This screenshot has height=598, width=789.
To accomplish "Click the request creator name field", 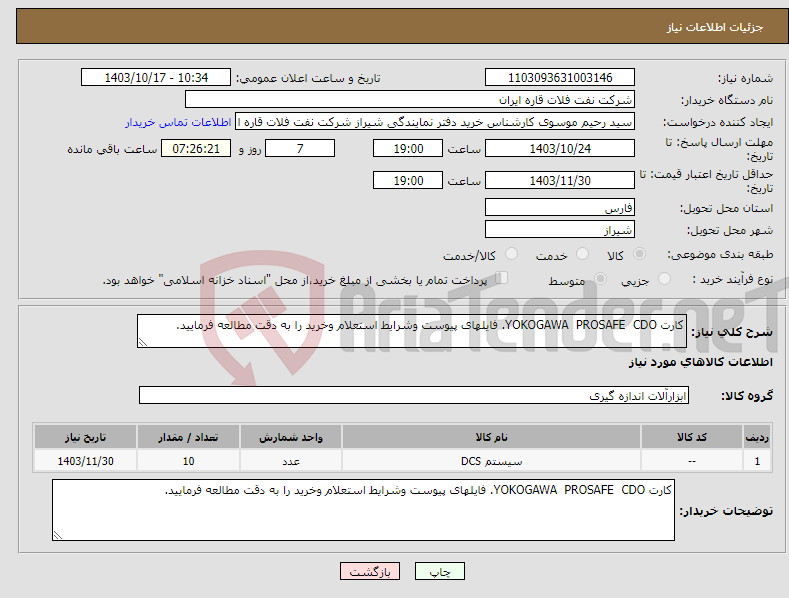I will 435,122.
